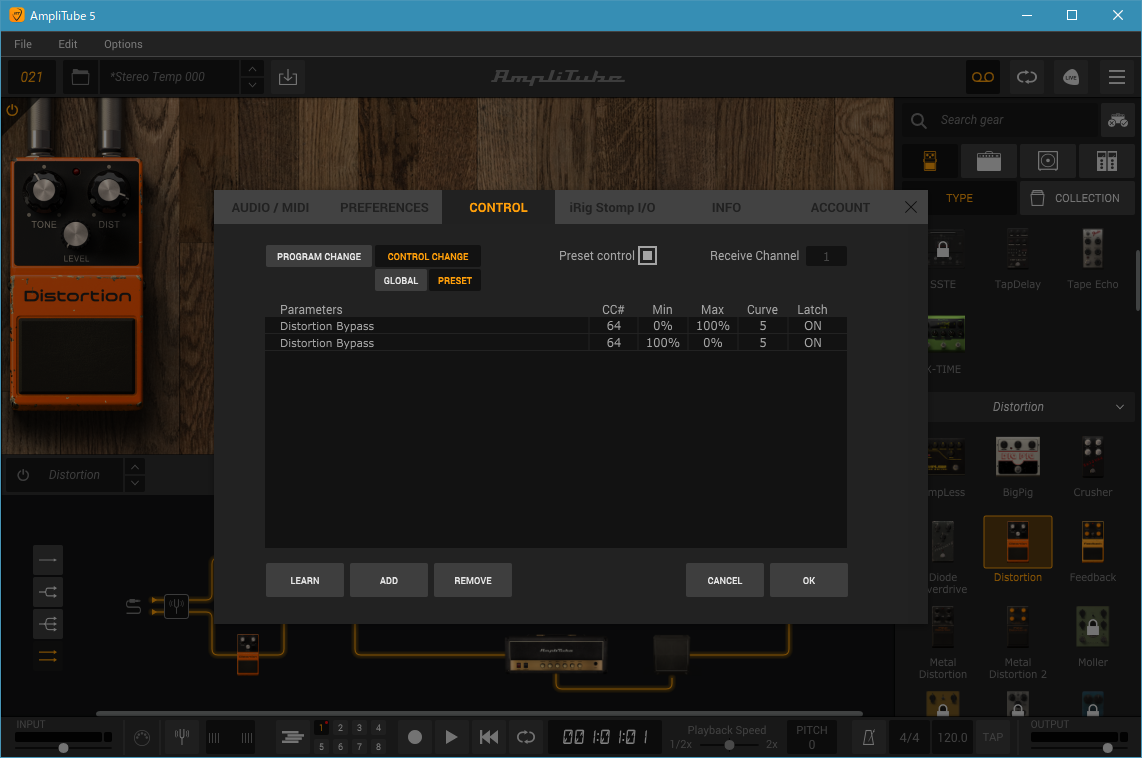Click the tuner icon in bottom bar
This screenshot has height=758, width=1142.
click(182, 738)
